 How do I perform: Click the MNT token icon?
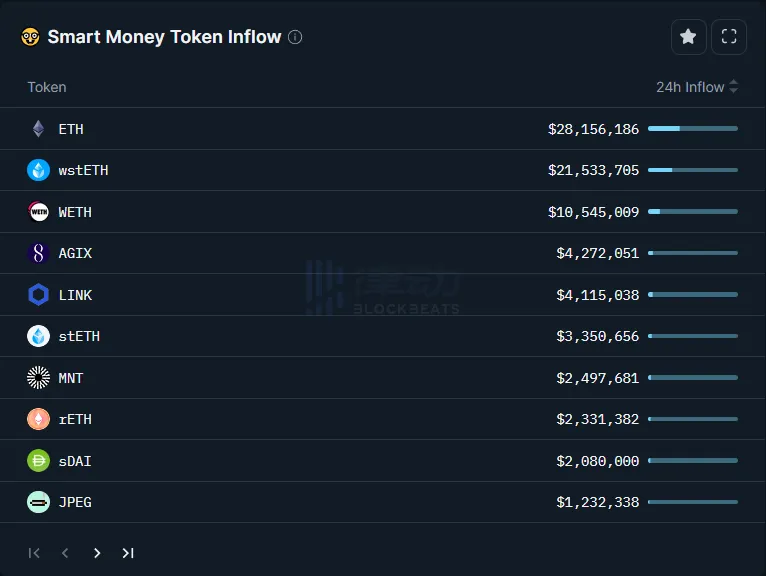[x=38, y=378]
